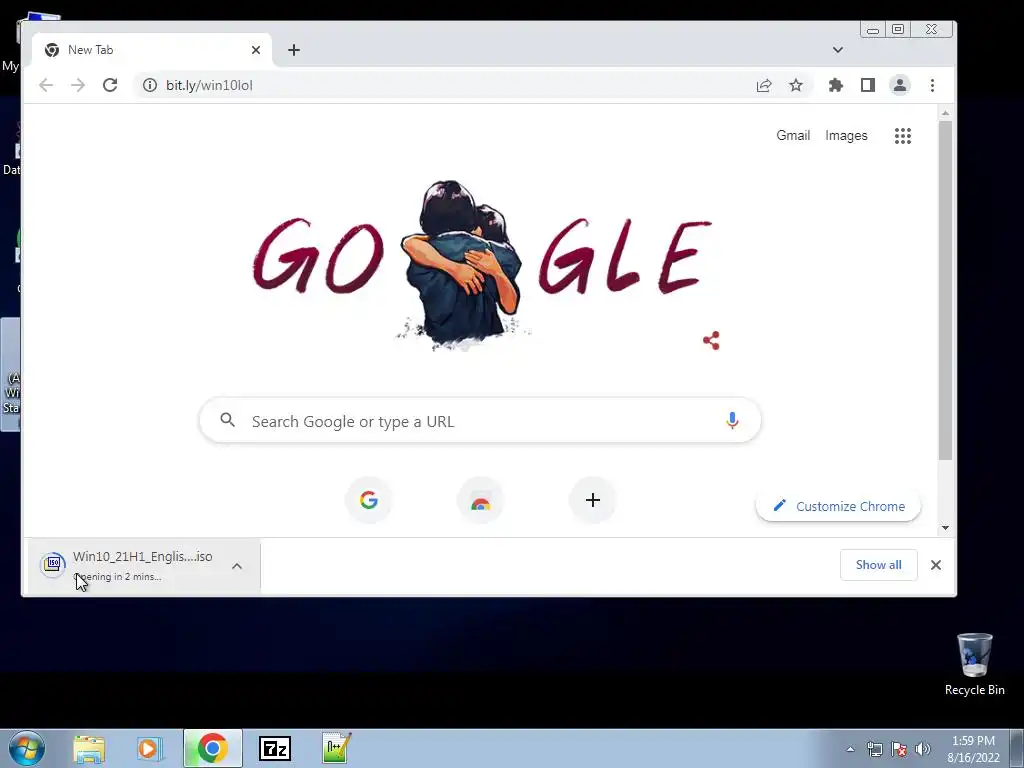Open the Google shortcut tile
The height and width of the screenshot is (768, 1024).
click(x=368, y=500)
